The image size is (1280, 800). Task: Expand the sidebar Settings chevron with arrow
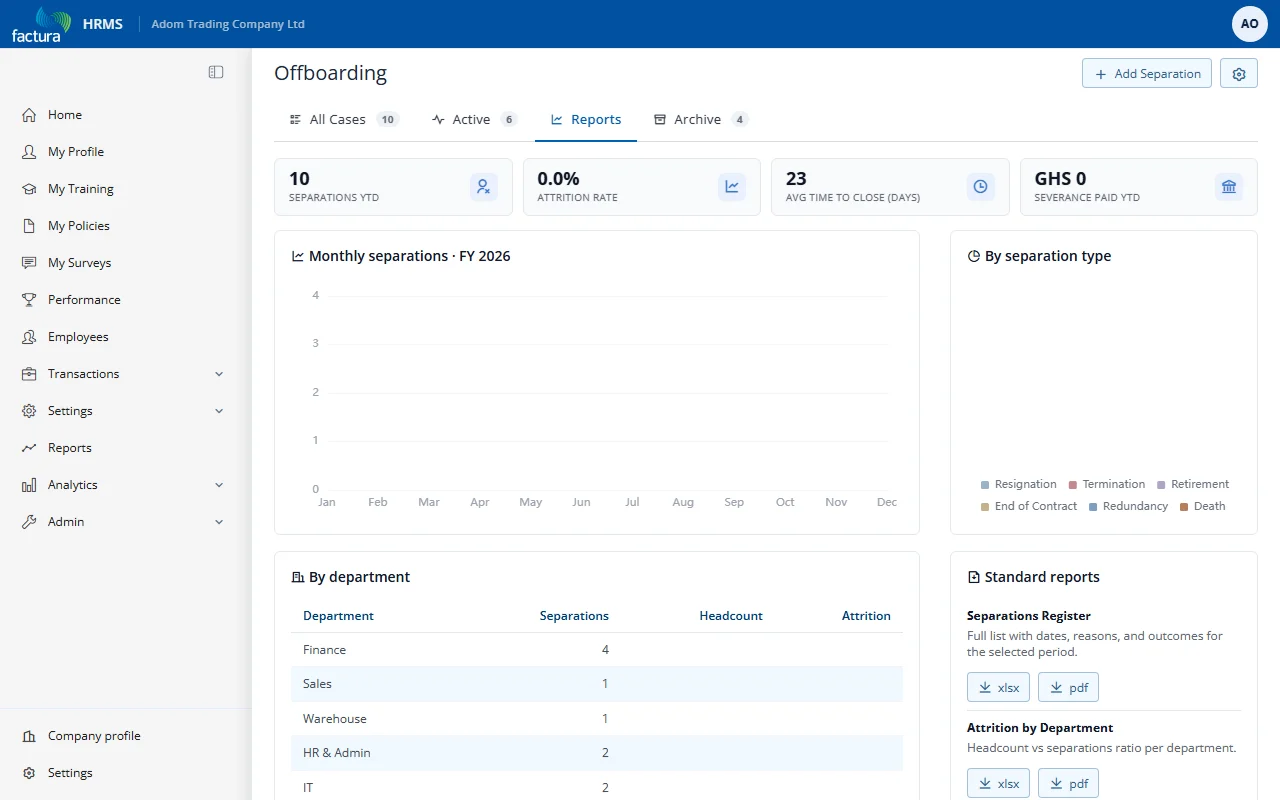[x=219, y=411]
